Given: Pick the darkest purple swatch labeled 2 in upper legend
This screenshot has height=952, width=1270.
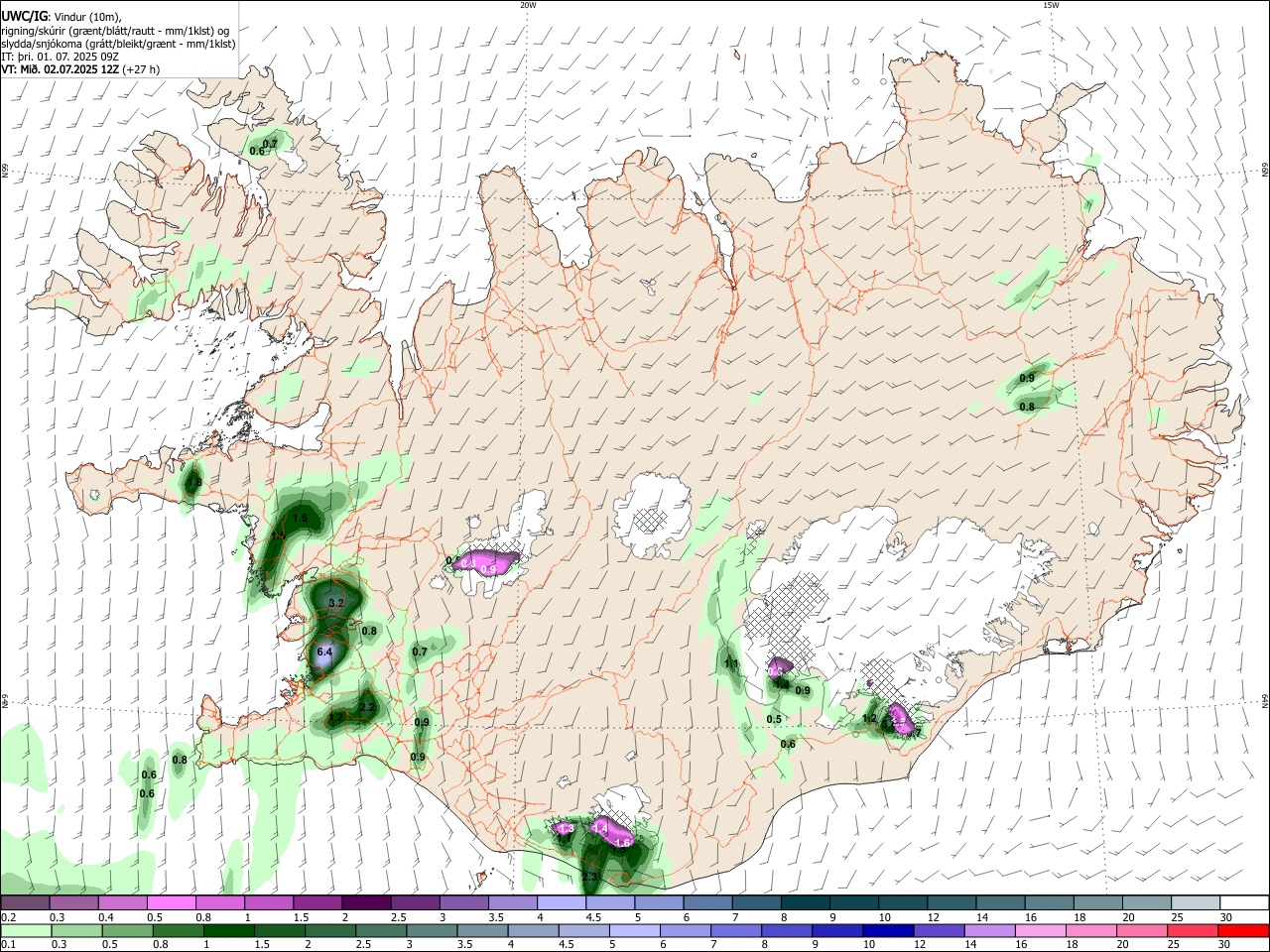Looking at the screenshot, I should point(366,902).
